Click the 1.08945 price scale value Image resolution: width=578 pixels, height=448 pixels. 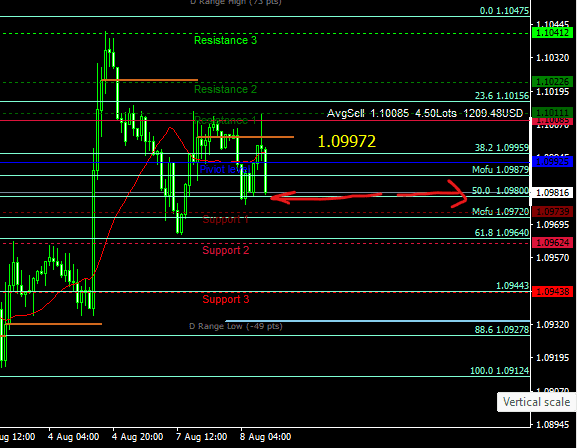click(553, 424)
